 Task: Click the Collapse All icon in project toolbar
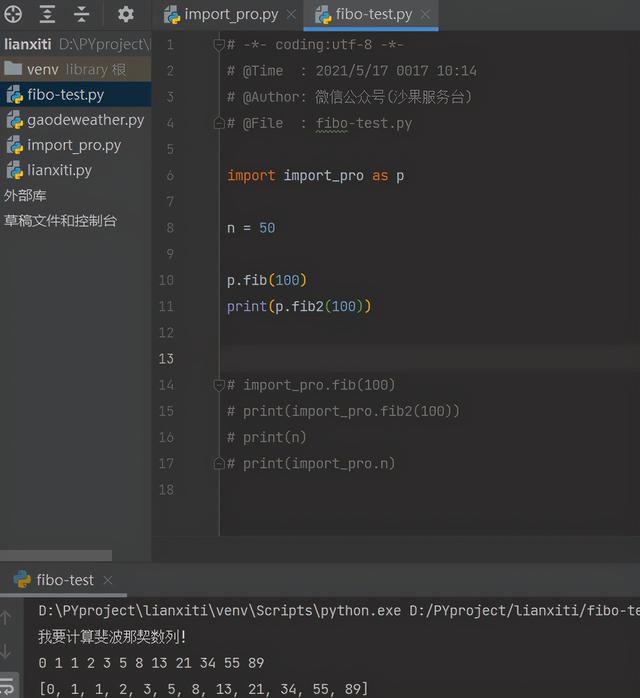tap(81, 14)
